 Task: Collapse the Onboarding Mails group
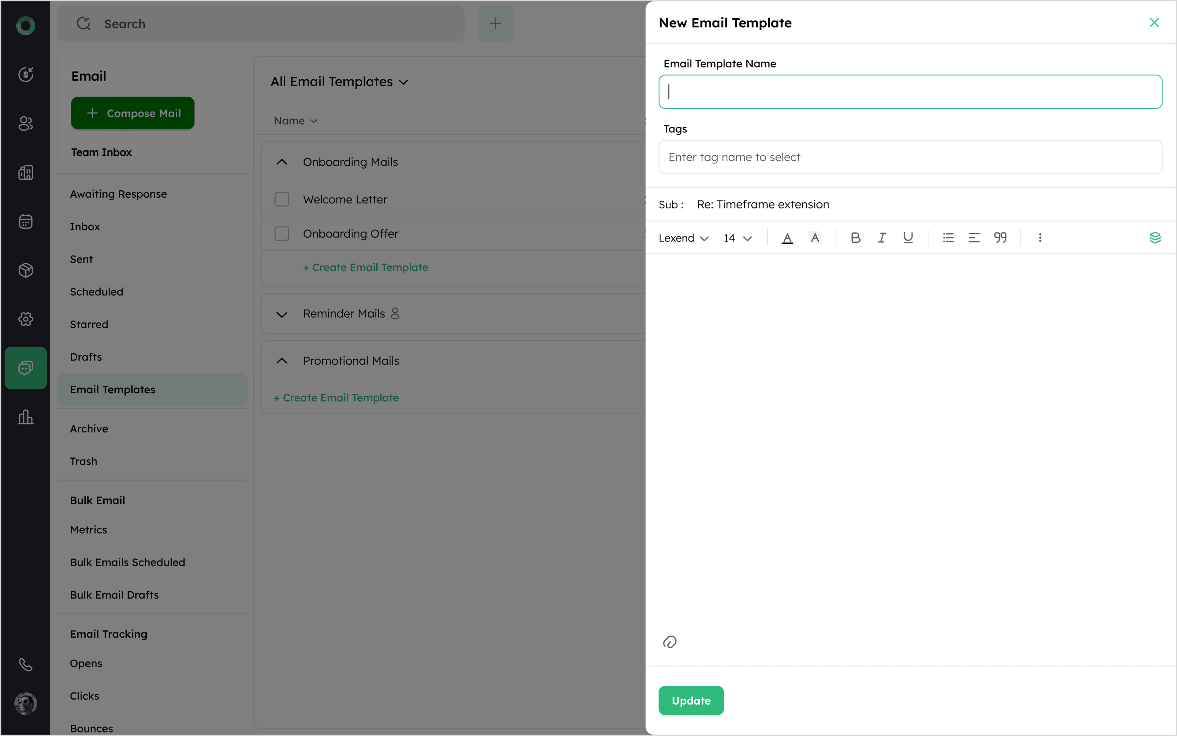click(282, 162)
